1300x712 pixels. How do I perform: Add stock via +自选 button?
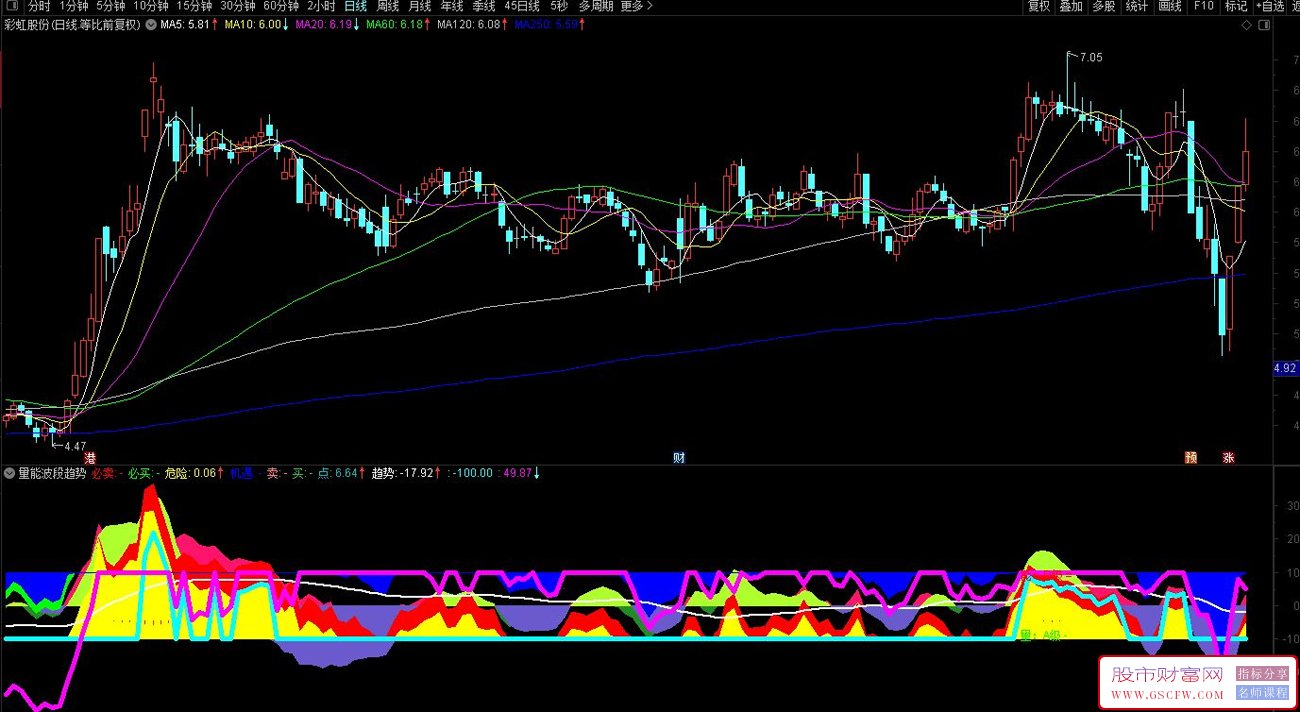(1270, 6)
